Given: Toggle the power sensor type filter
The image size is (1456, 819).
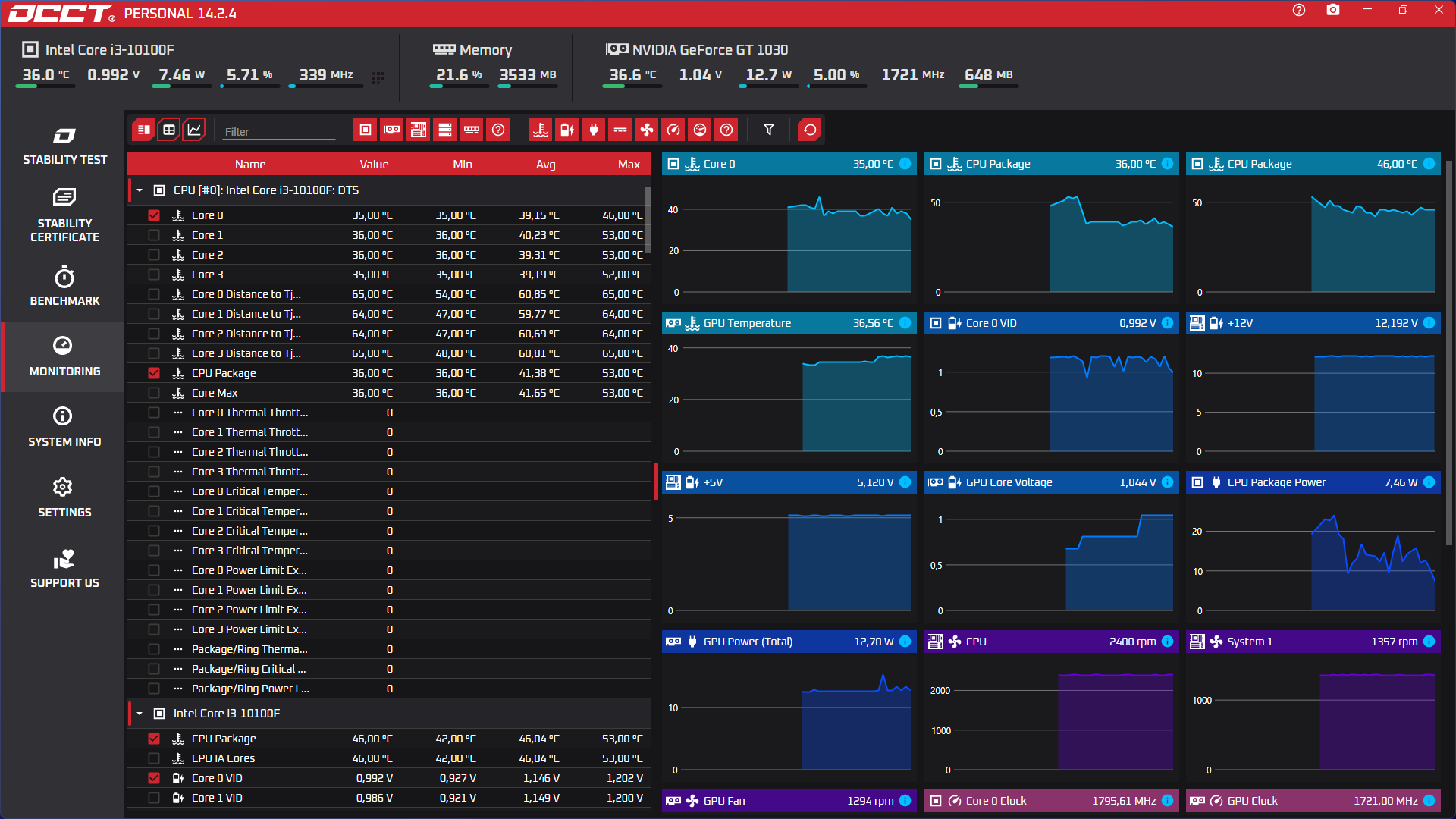Looking at the screenshot, I should 594,130.
